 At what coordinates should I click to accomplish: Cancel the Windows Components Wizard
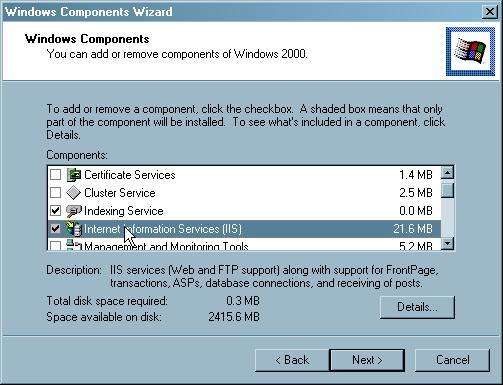[x=452, y=360]
